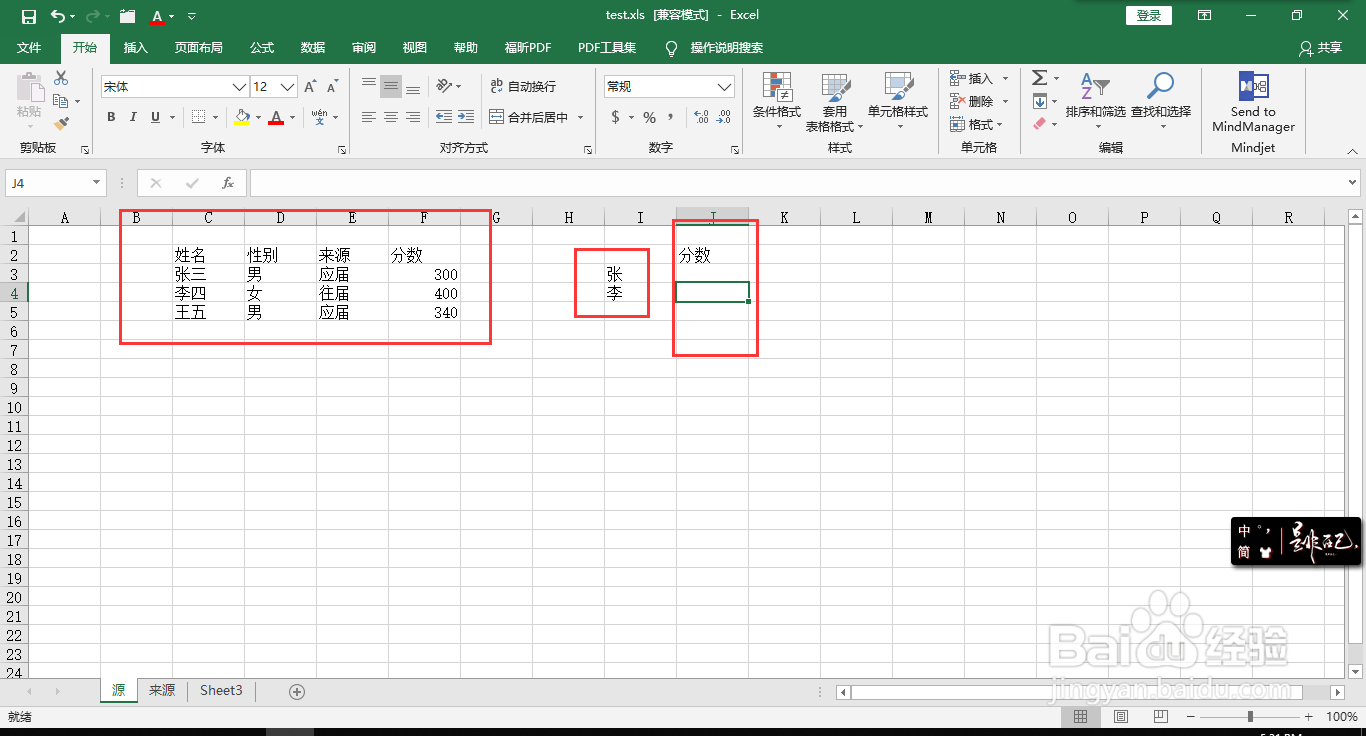Toggle Underline formatting
Image resolution: width=1366 pixels, height=736 pixels.
click(x=155, y=117)
